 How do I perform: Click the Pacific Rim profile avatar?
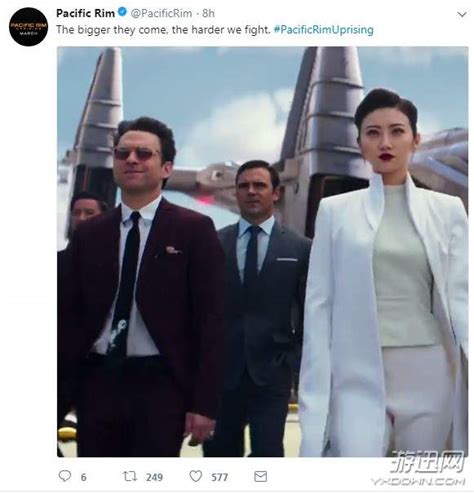28,27
